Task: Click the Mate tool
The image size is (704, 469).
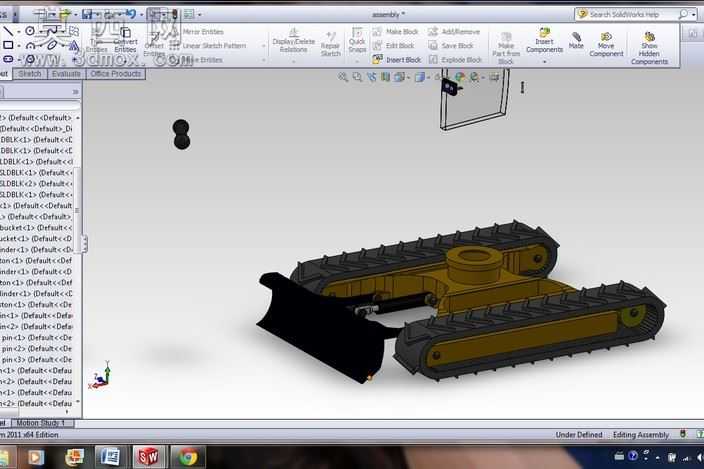Action: point(576,40)
